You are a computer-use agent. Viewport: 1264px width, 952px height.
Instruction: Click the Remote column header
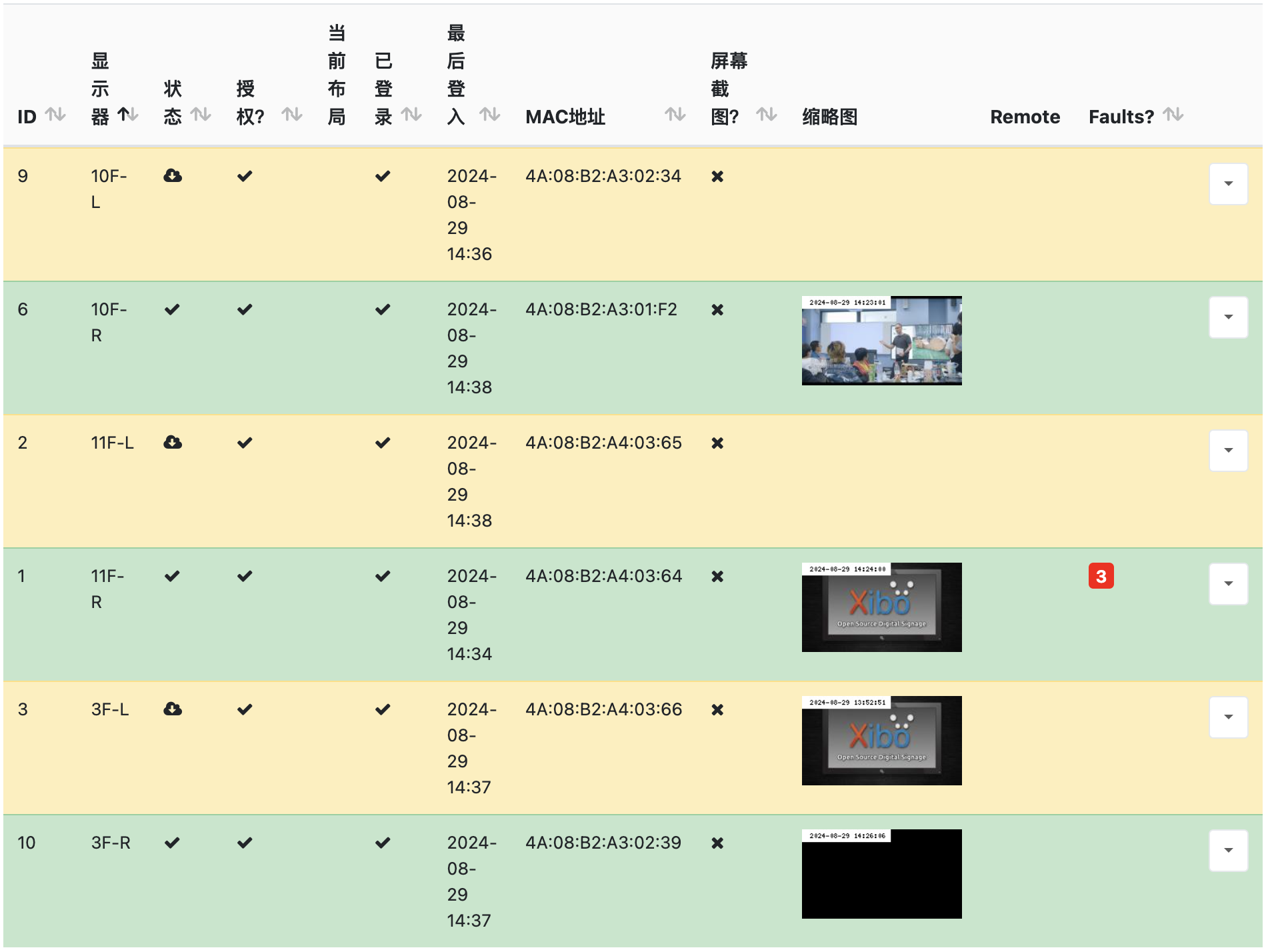[x=1025, y=117]
